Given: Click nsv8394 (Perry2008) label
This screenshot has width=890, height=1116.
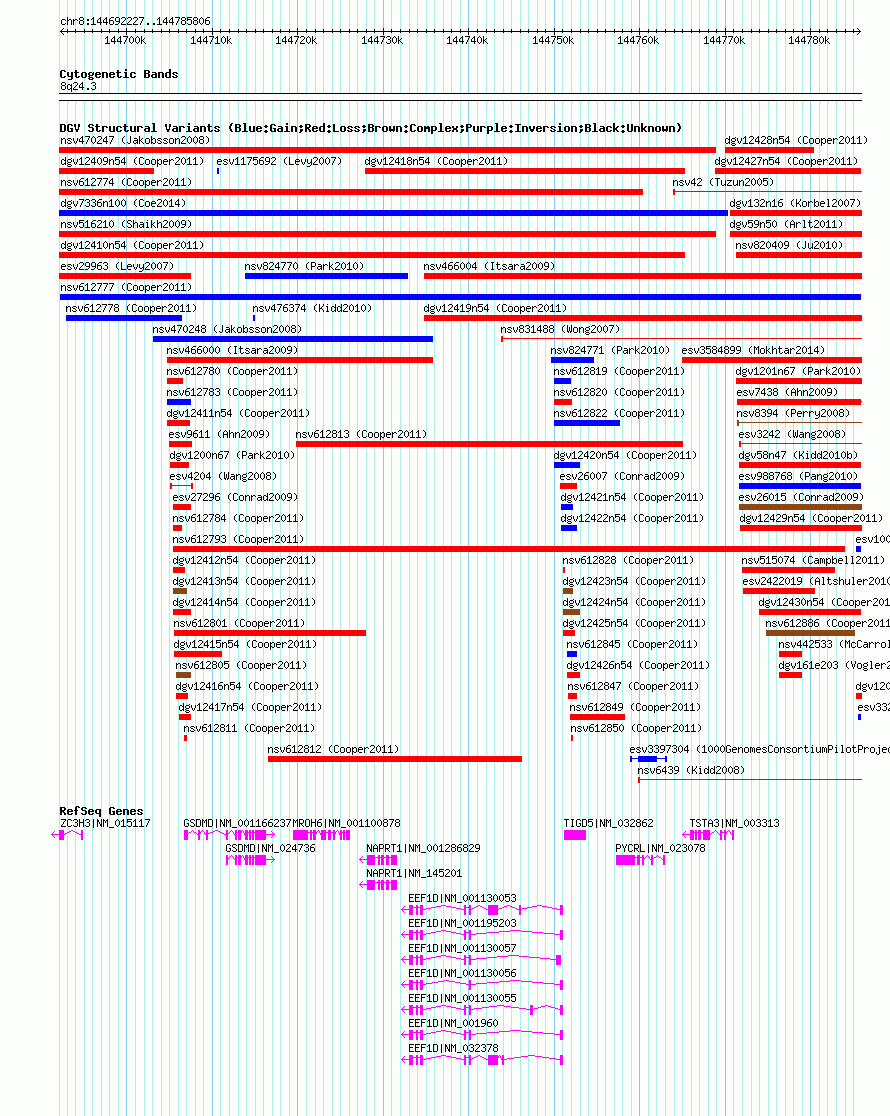Looking at the screenshot, I should point(793,414).
